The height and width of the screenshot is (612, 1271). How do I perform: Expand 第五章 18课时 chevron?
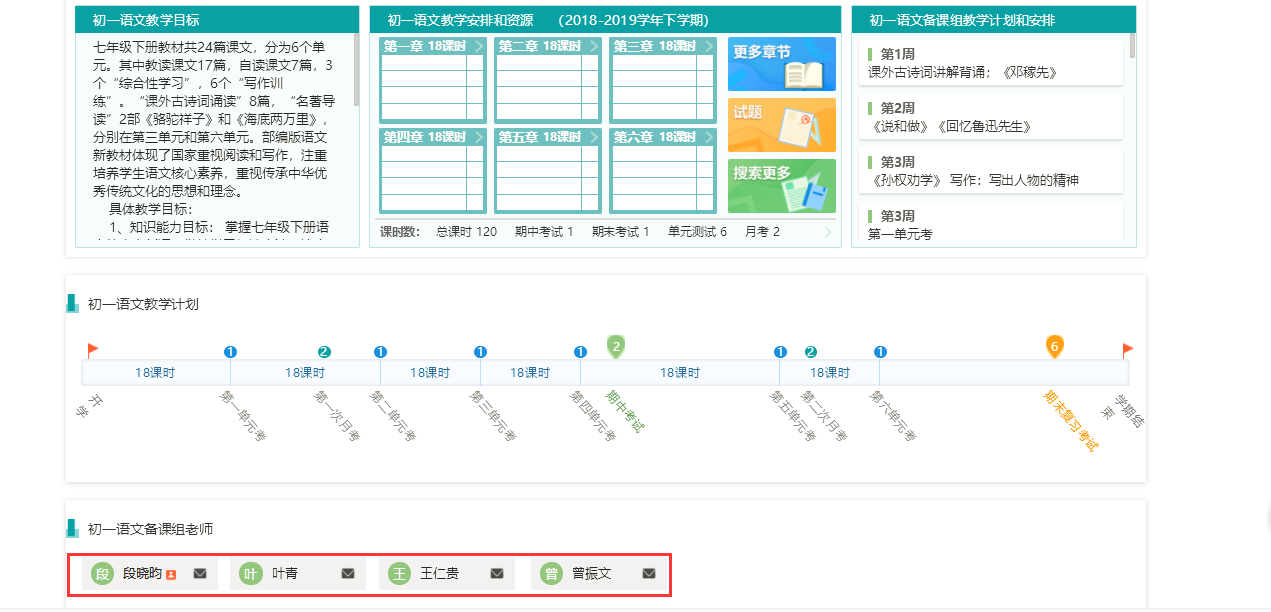tap(594, 137)
